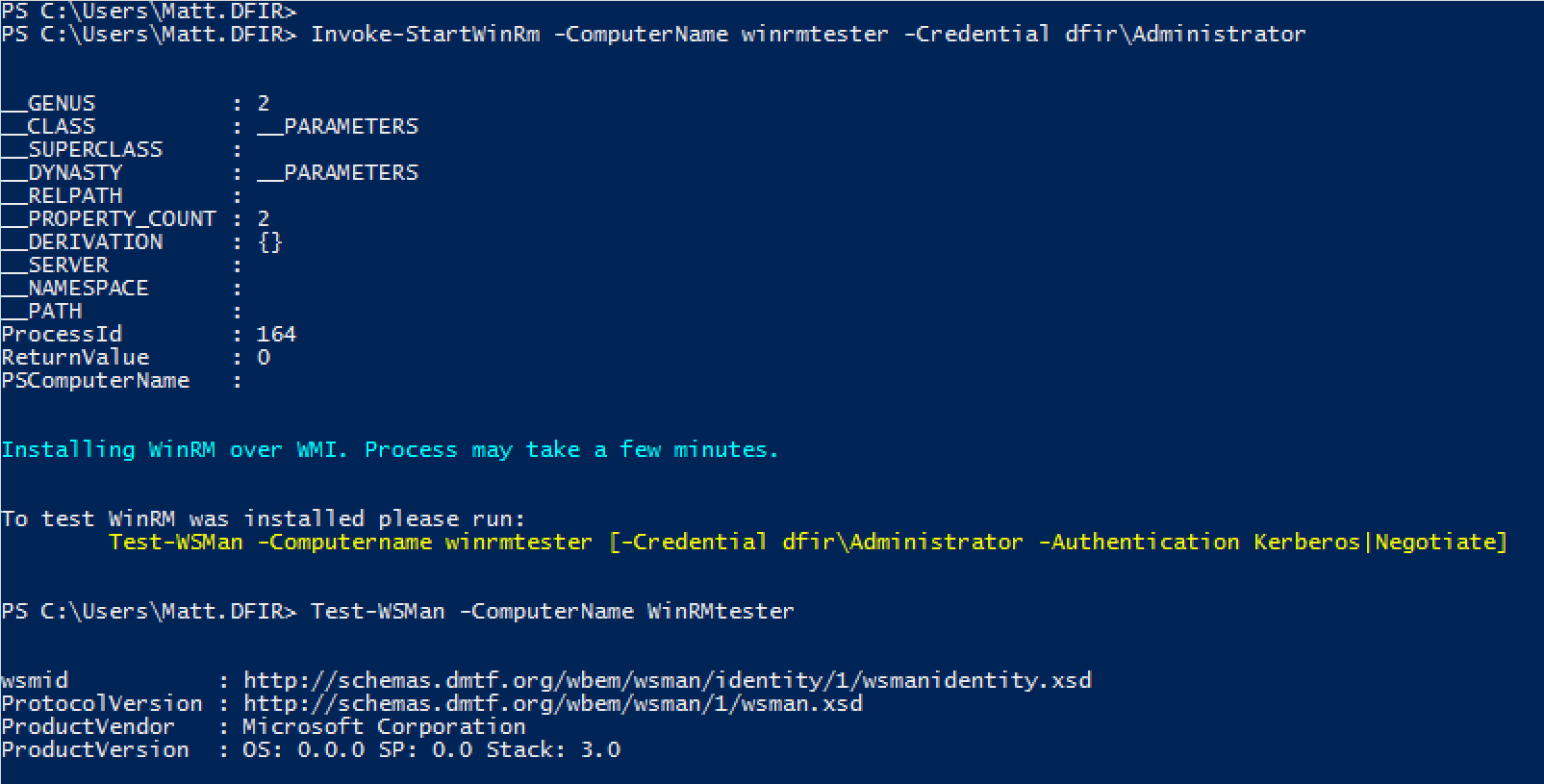1544x784 pixels.
Task: Click the empty first PS prompt line
Action: 149,12
